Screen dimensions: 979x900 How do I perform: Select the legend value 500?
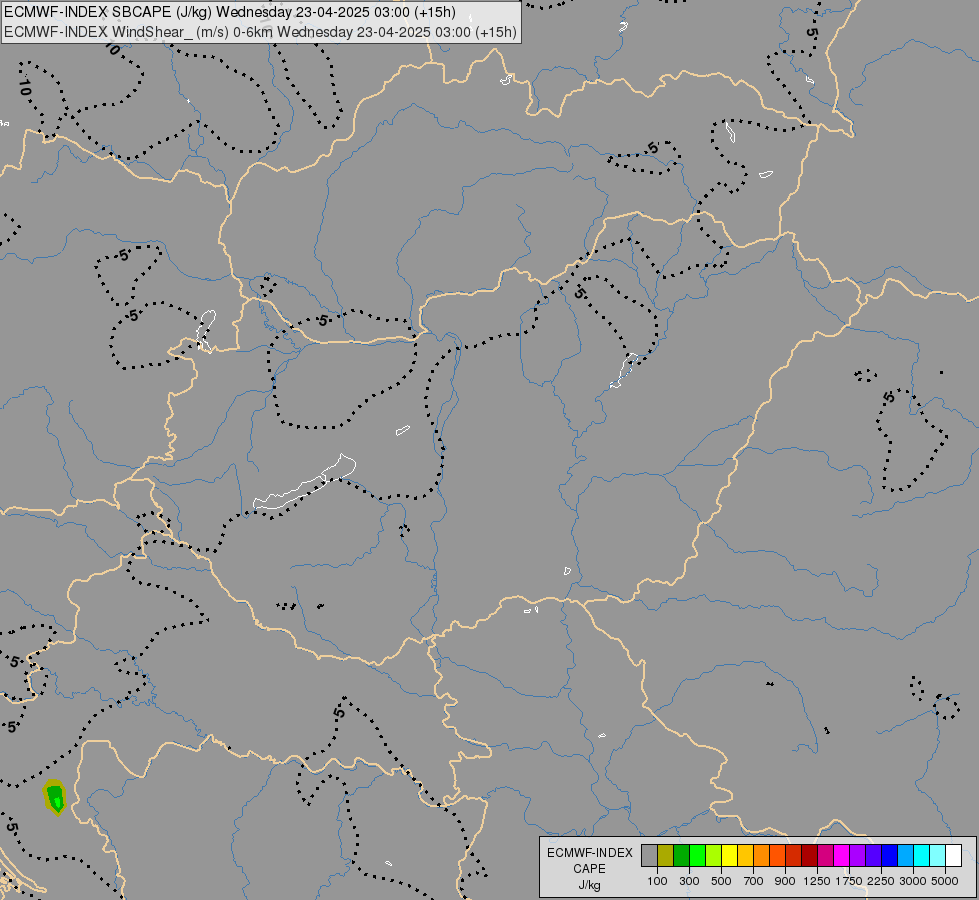pyautogui.click(x=721, y=881)
